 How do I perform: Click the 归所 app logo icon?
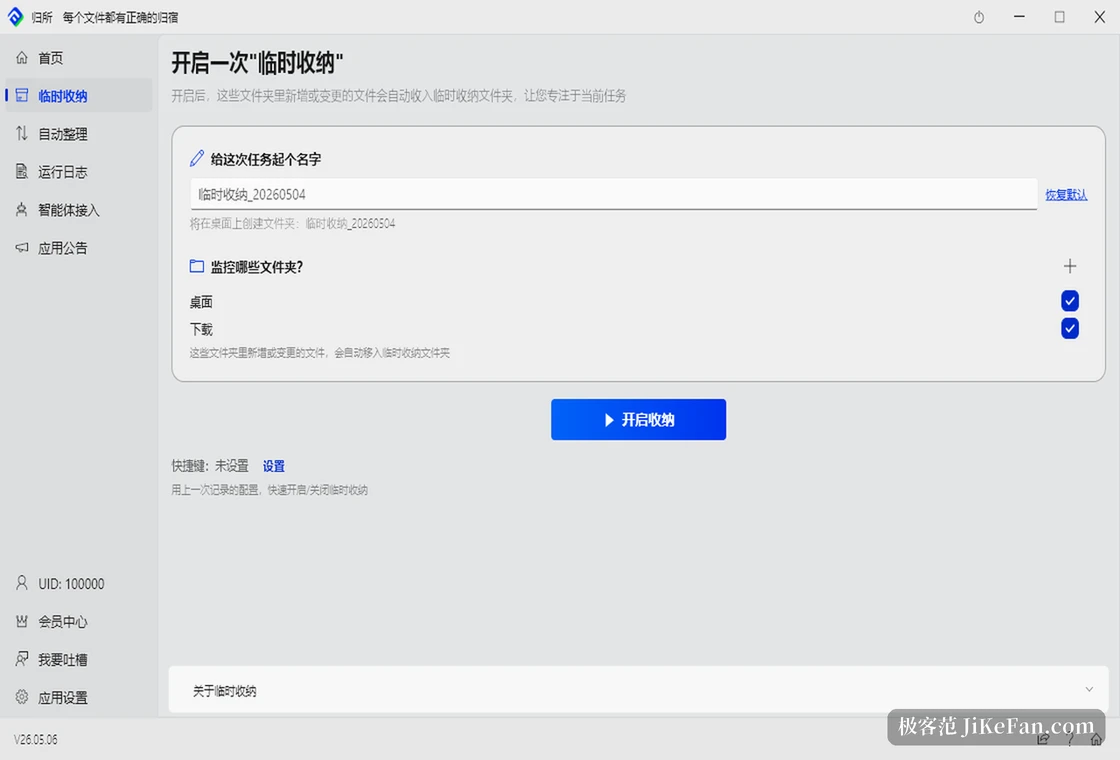tap(15, 16)
